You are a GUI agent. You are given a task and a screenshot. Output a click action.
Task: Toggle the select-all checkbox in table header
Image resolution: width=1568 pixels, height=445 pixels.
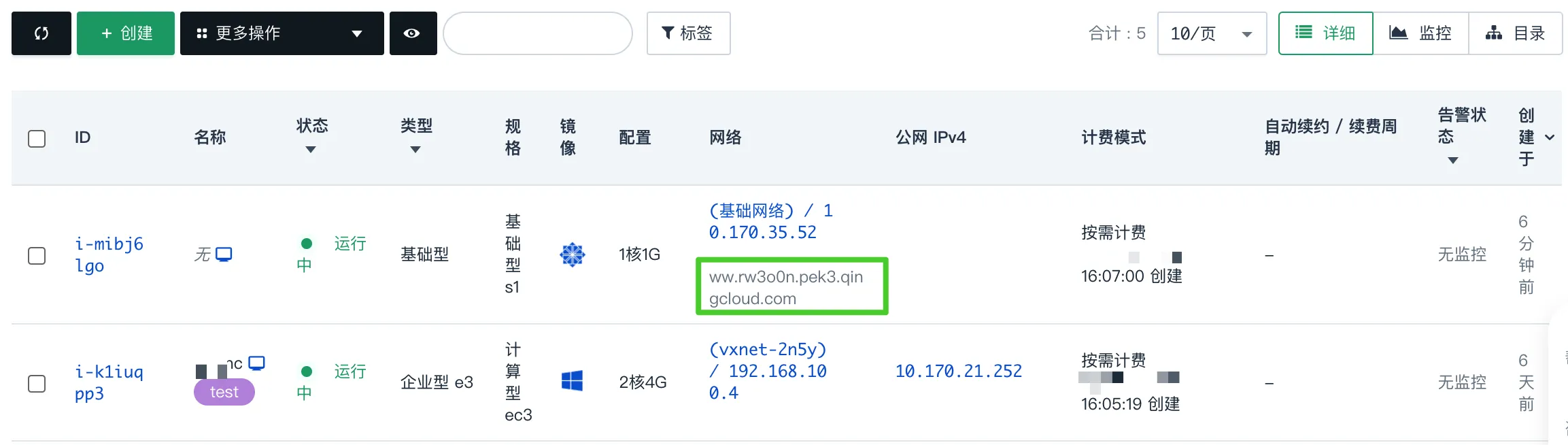pos(37,138)
